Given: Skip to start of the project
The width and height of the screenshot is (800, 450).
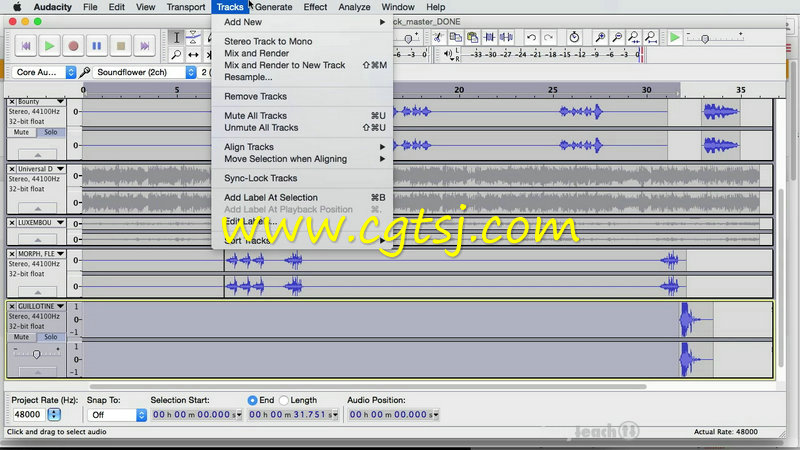Looking at the screenshot, I should click(26, 46).
